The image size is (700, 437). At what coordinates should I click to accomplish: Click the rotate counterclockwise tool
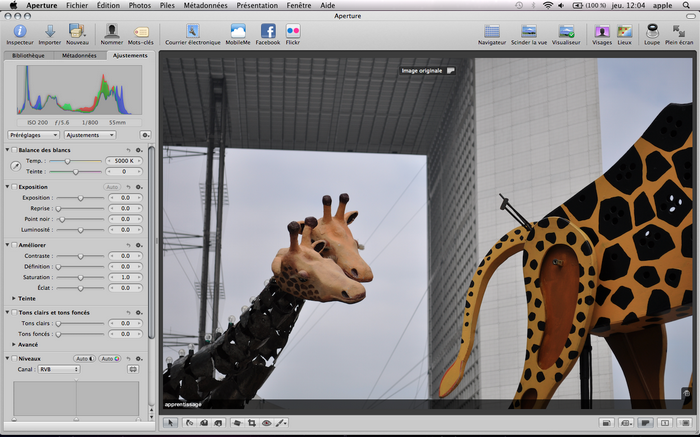[x=190, y=423]
